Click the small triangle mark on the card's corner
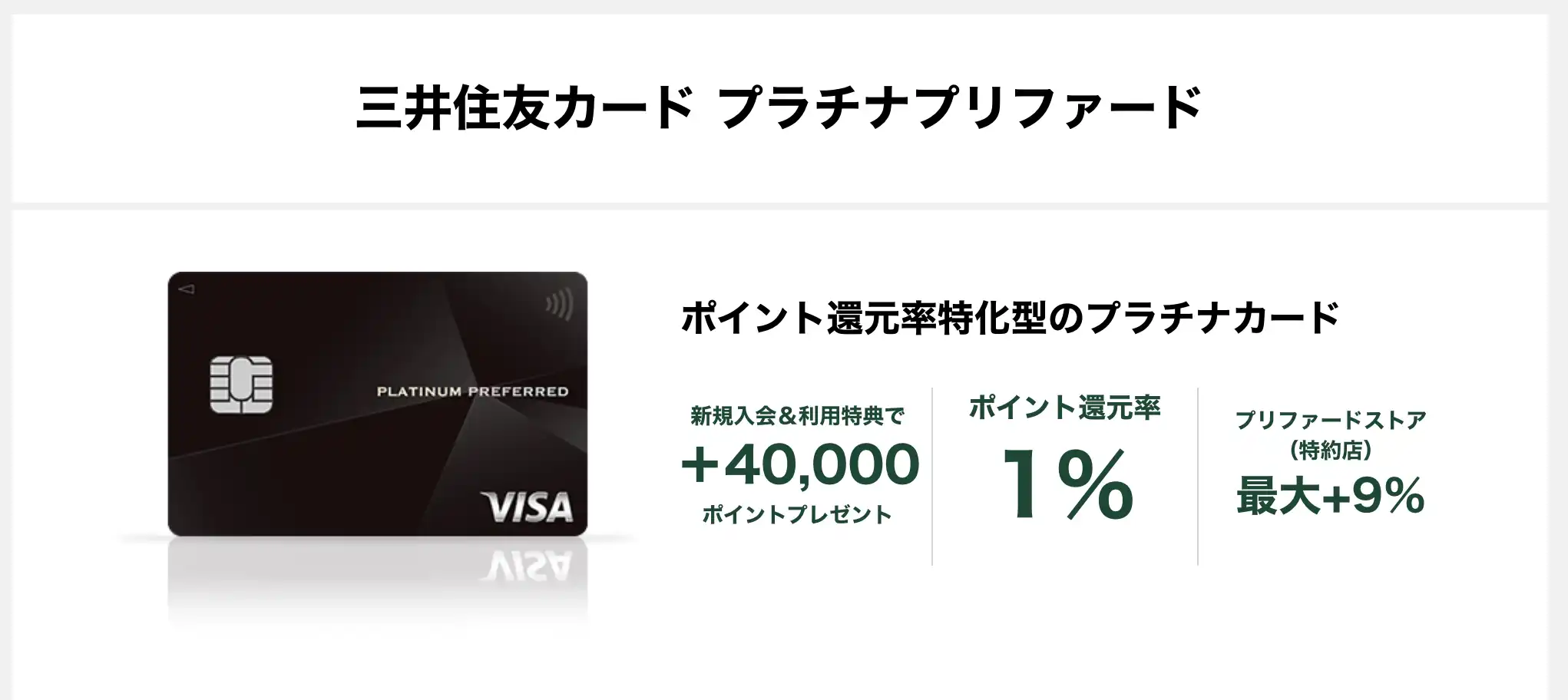Screen dimensions: 1568x700 (186, 289)
